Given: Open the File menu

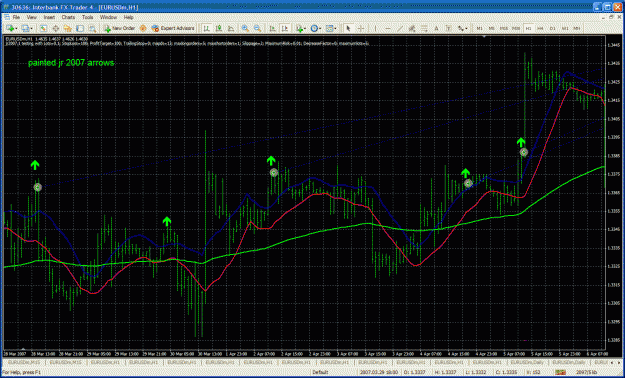Looking at the screenshot, I should [x=16, y=18].
